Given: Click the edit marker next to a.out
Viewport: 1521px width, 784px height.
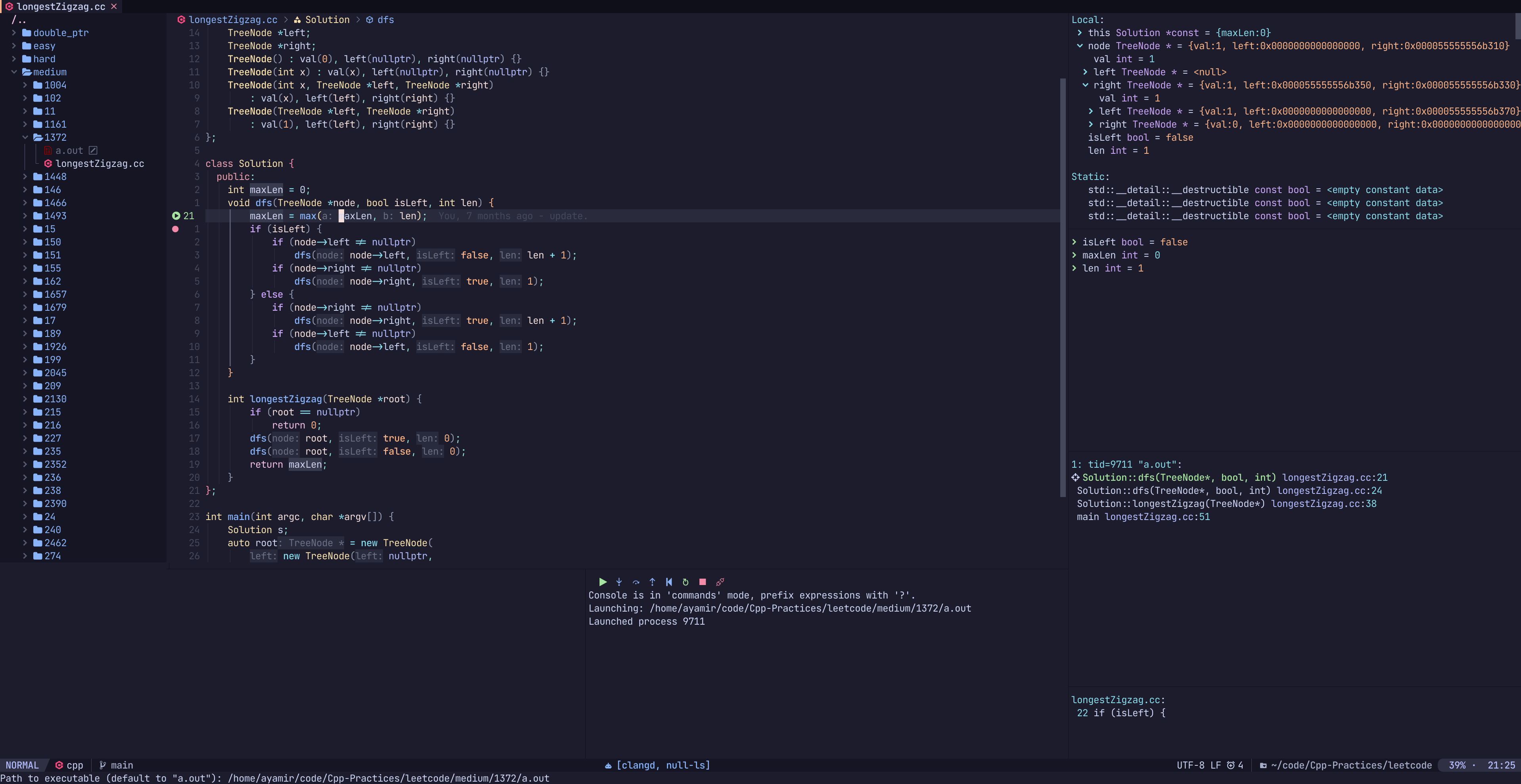Looking at the screenshot, I should 93,151.
